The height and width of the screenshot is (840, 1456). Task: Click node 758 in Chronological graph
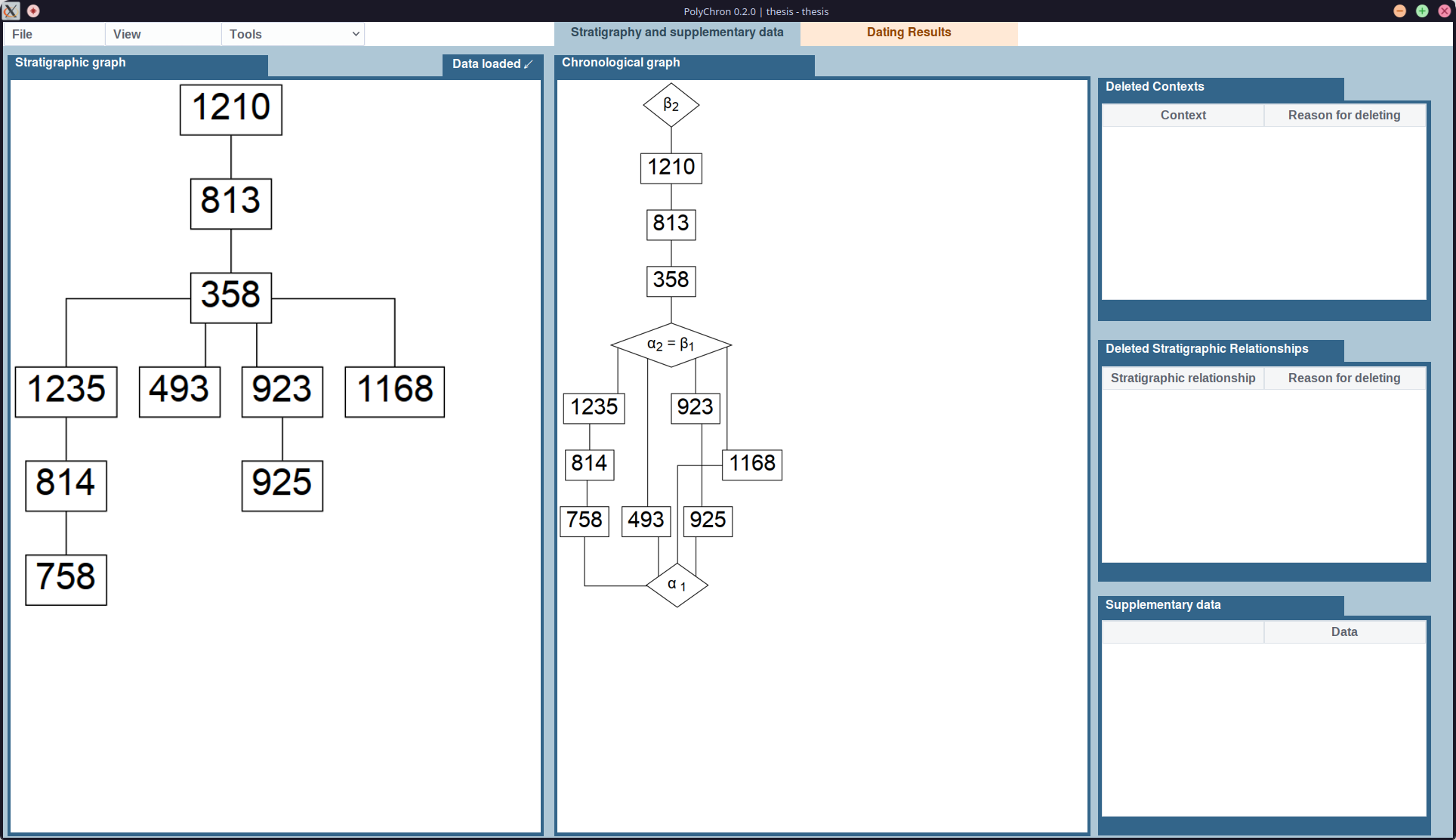(585, 521)
